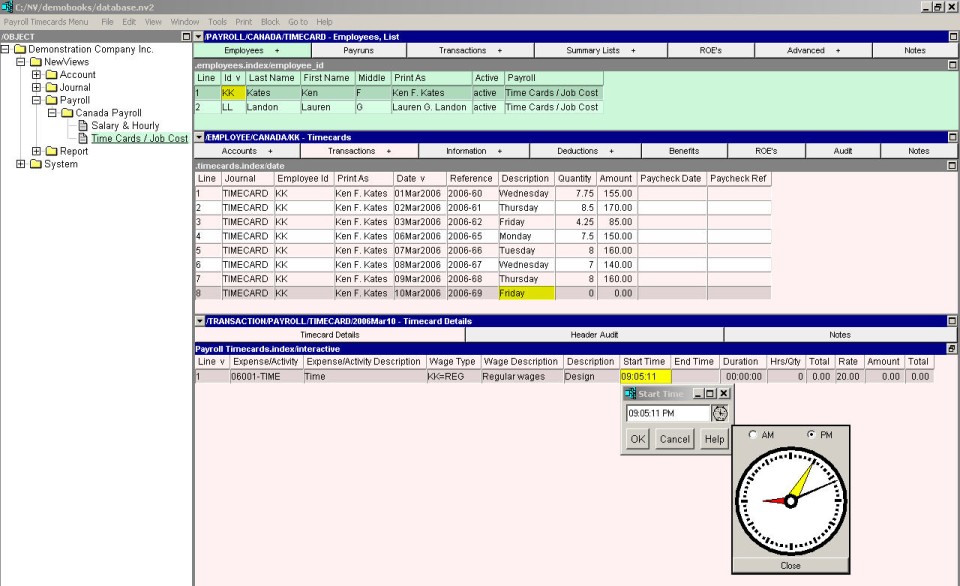Click the Canada Payroll folder icon
Viewport: 960px width, 586px height.
click(67, 113)
